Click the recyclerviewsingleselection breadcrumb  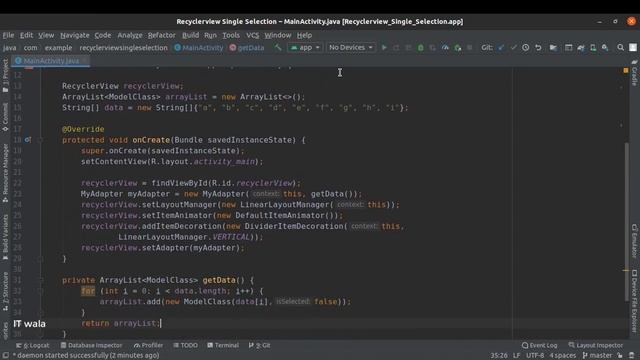point(123,48)
